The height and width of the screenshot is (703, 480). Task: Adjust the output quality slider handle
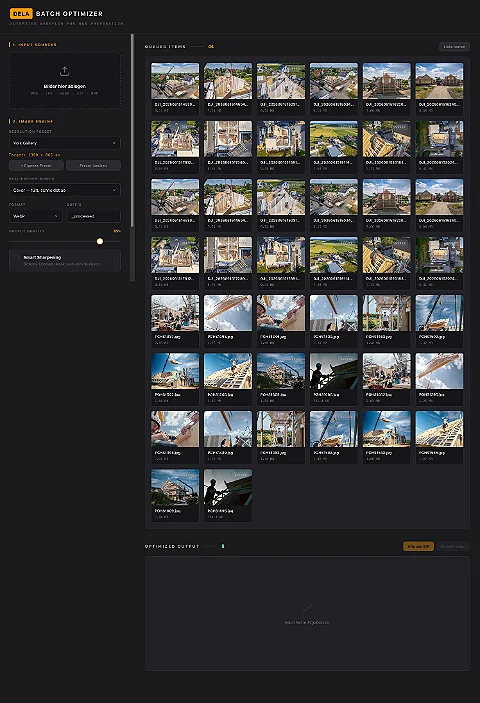point(100,241)
